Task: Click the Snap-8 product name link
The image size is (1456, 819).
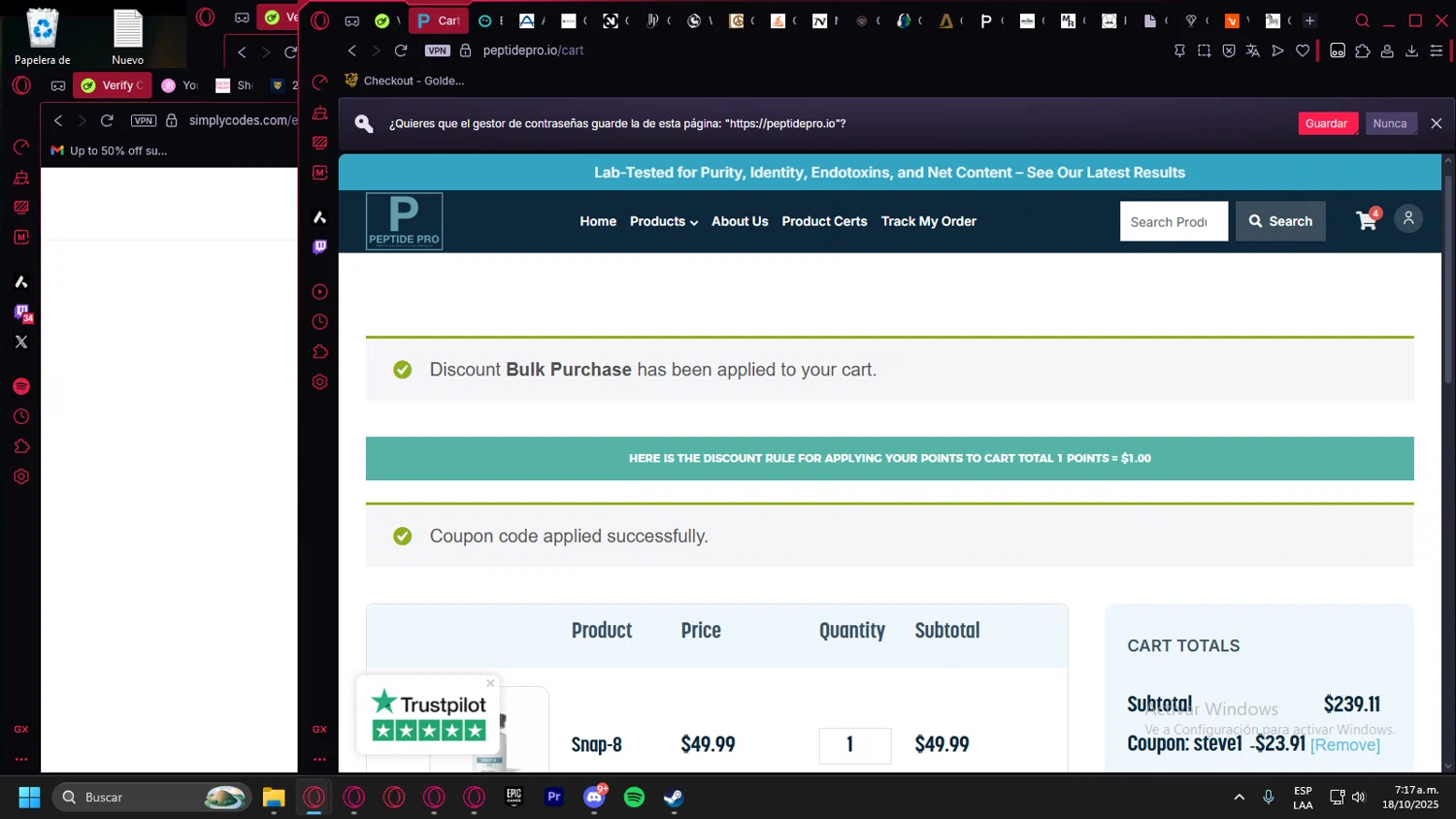Action: tap(596, 744)
